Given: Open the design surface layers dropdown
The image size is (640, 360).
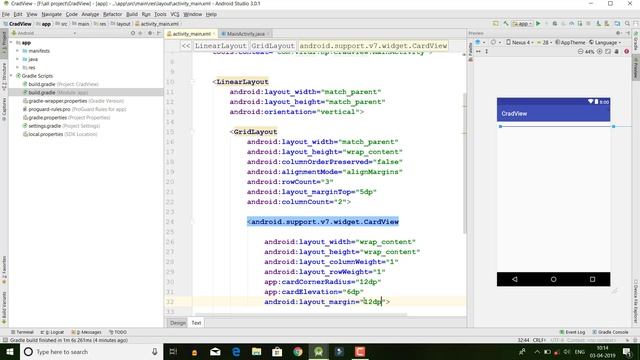Looking at the screenshot, I should (x=480, y=42).
